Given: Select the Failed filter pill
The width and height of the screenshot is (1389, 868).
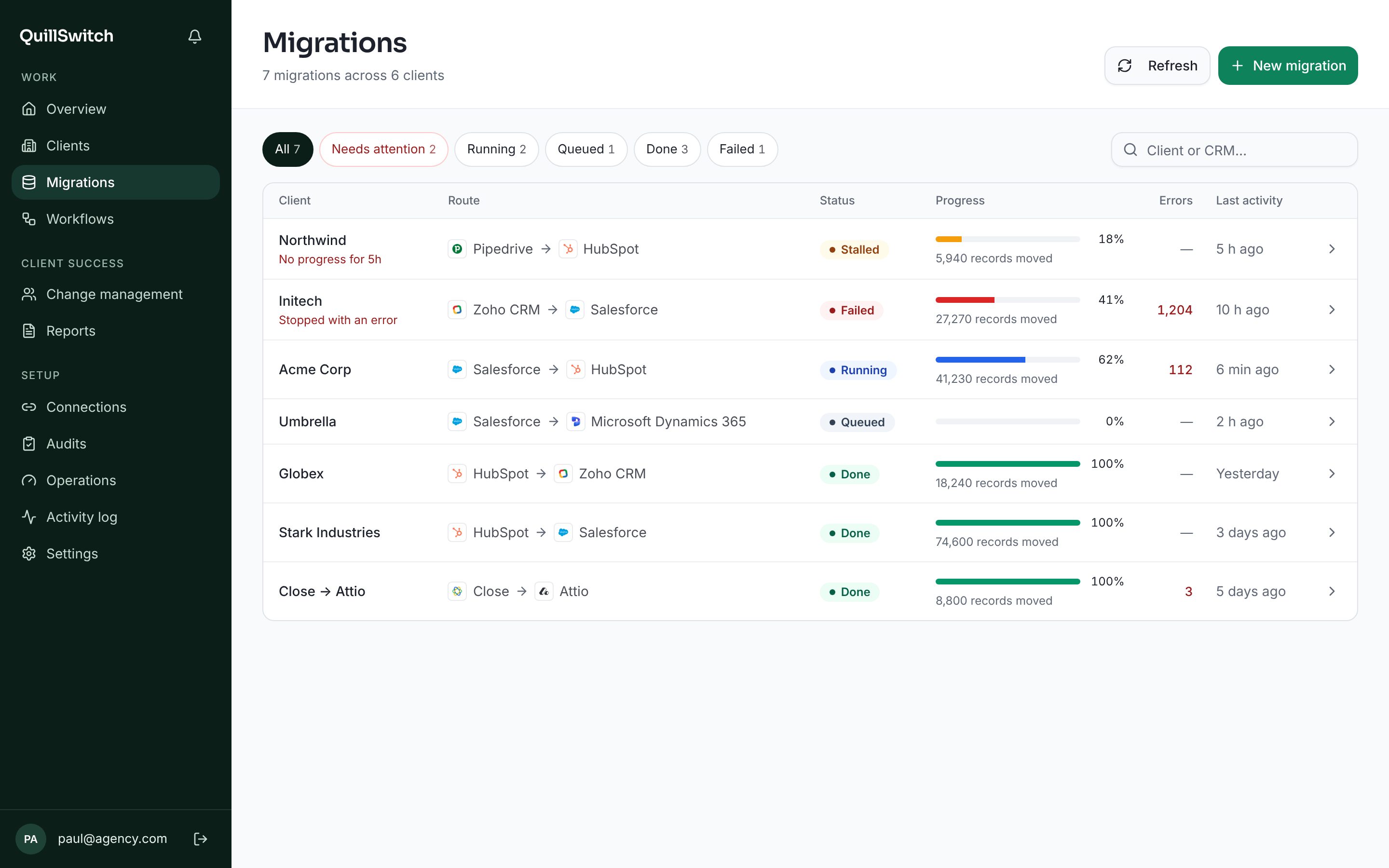Looking at the screenshot, I should coord(742,149).
